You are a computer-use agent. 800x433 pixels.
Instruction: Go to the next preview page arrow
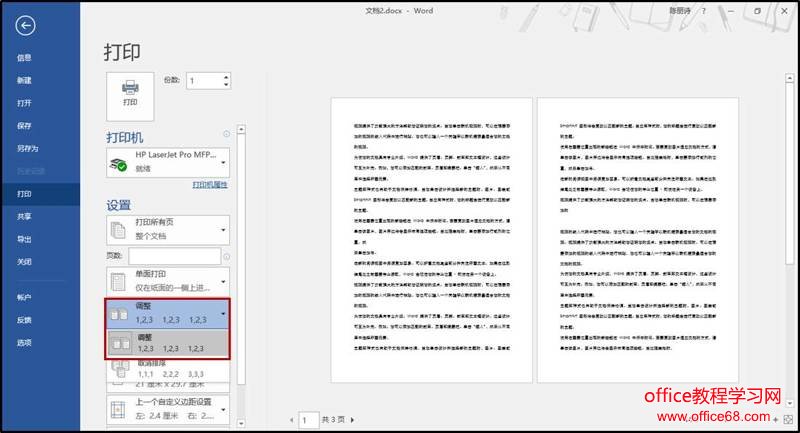pyautogui.click(x=353, y=420)
